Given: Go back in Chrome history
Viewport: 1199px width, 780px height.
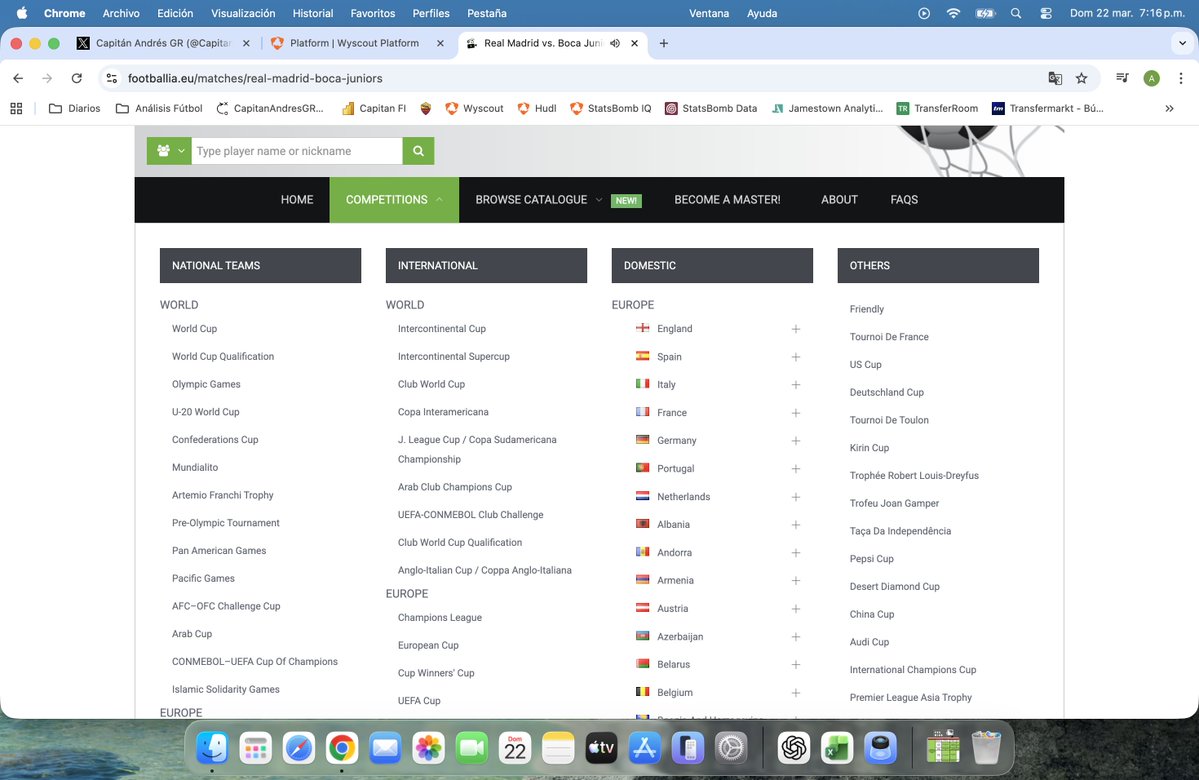Looking at the screenshot, I should coord(18,78).
